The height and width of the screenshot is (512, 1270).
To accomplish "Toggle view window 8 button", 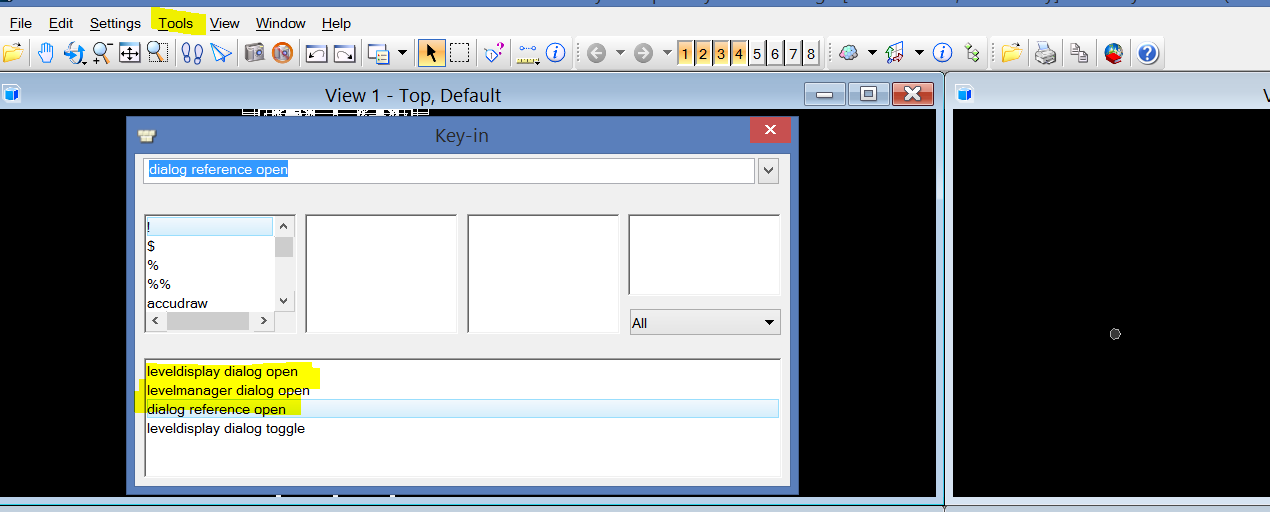I will click(811, 53).
